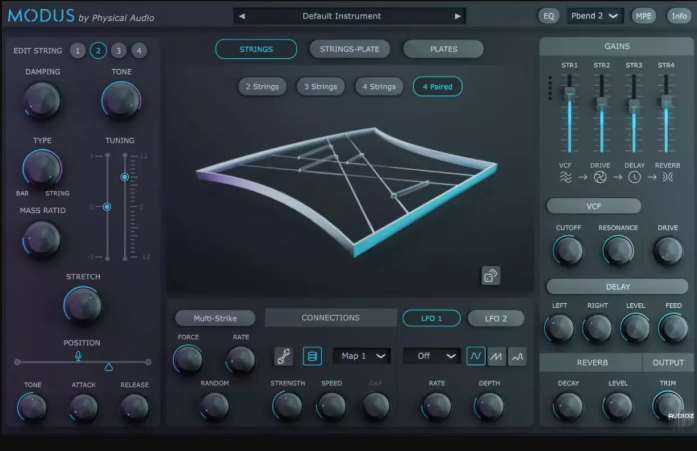Switch to the STRINGS mode tab
697x451 pixels.
tap(256, 49)
